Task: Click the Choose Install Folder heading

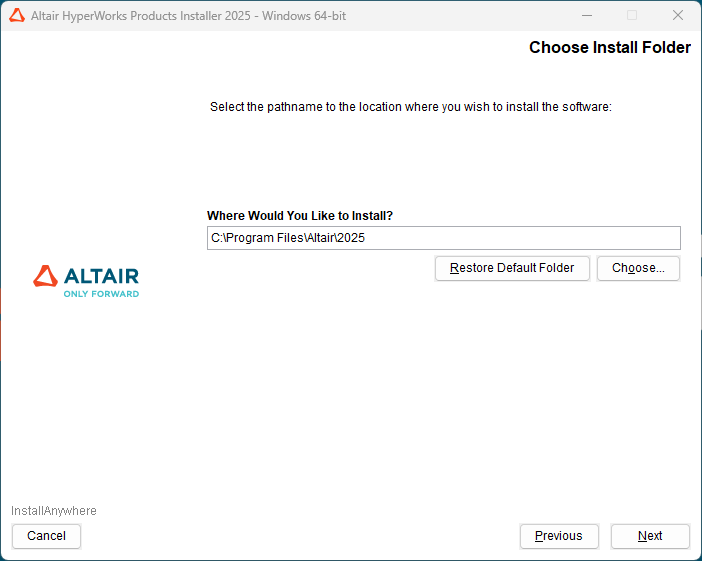Action: click(x=609, y=48)
